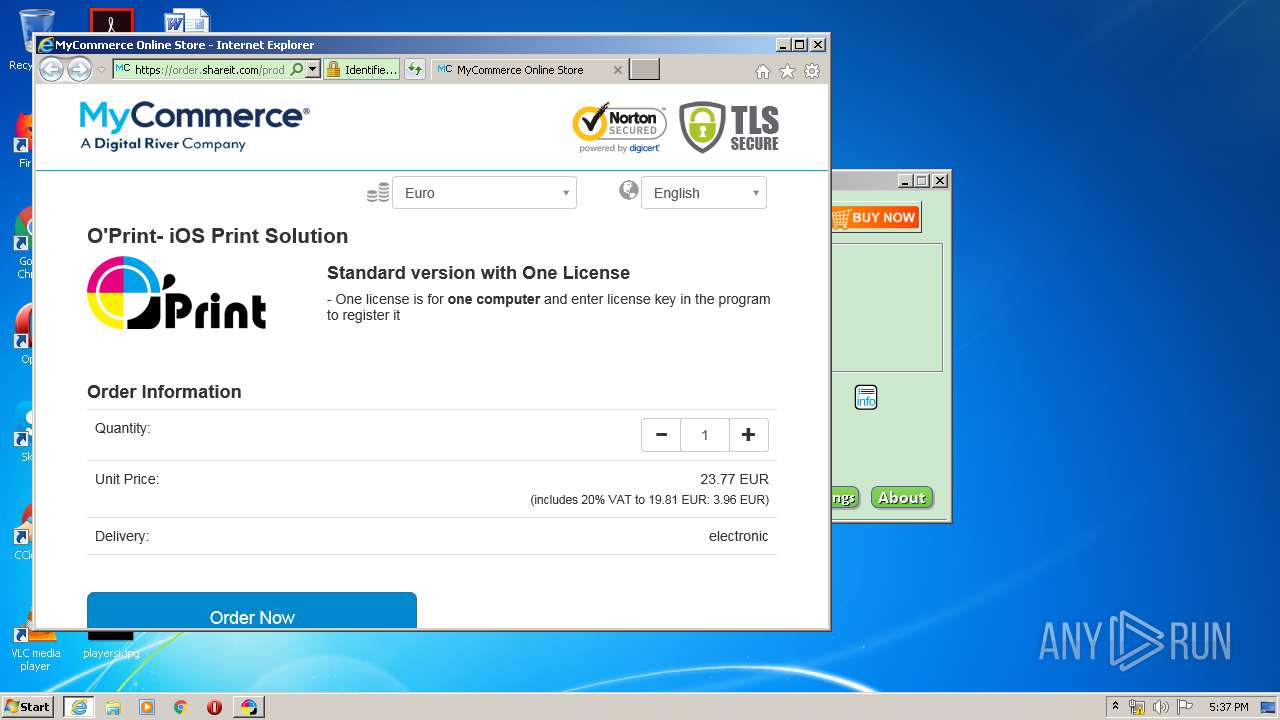This screenshot has width=1280, height=720.
Task: Click the security lock Identified badge
Action: pyautogui.click(x=361, y=69)
